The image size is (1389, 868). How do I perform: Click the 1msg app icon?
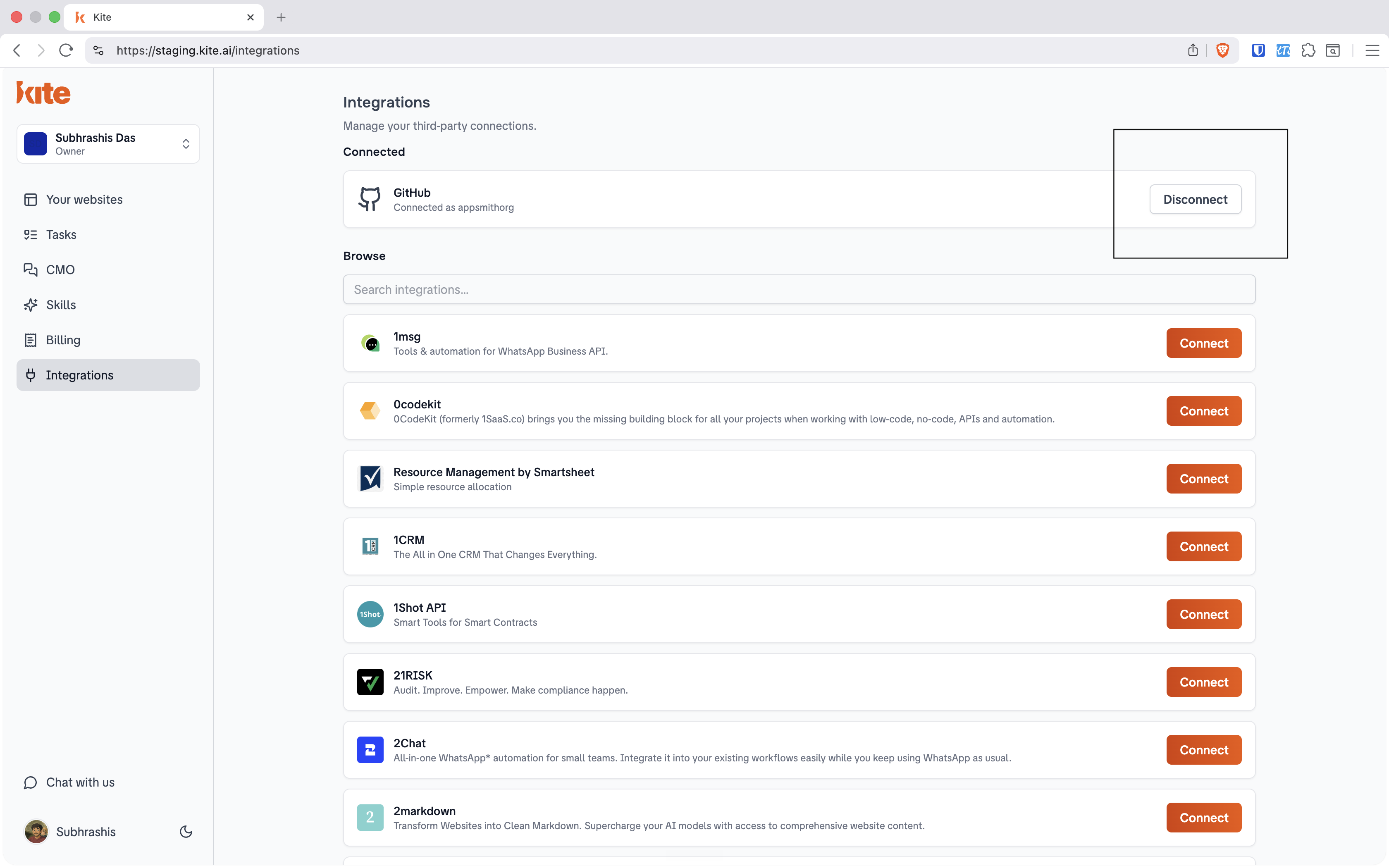click(x=370, y=343)
